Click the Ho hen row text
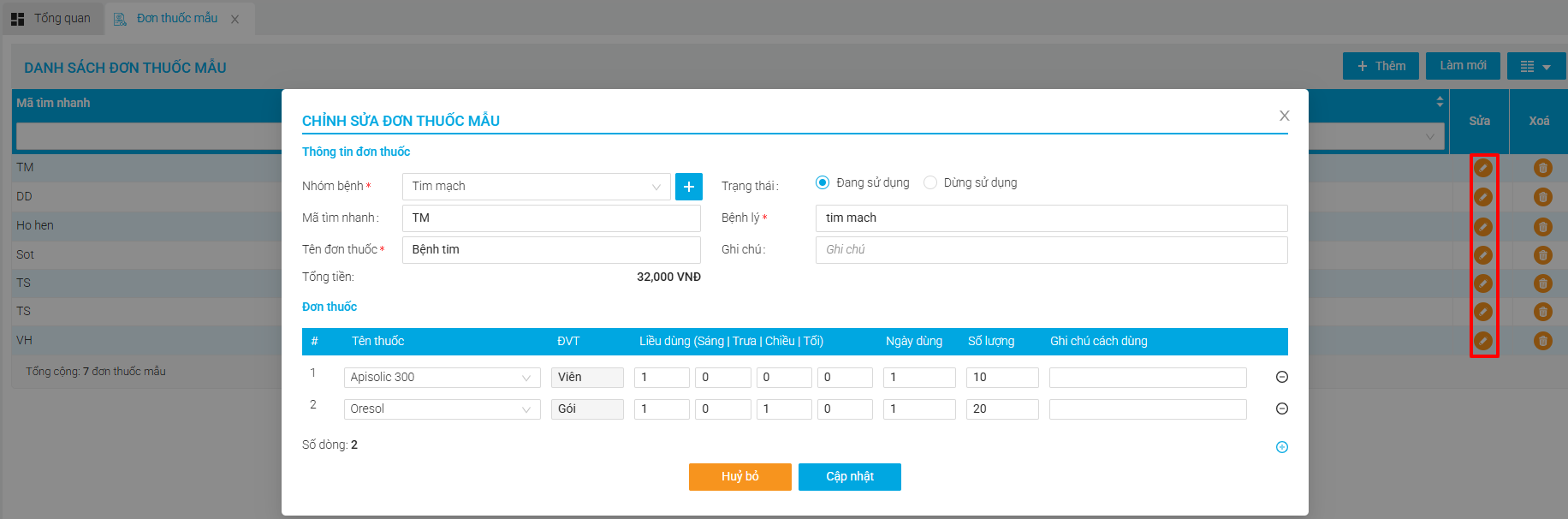 (35, 226)
